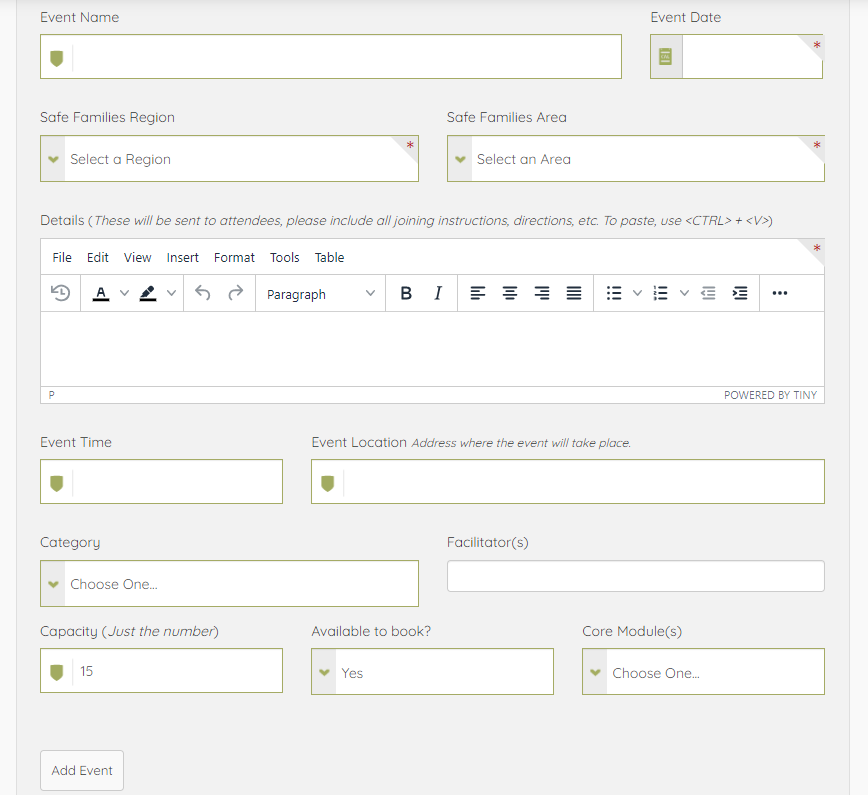
Task: Open the Insert menu in the editor
Action: coord(182,257)
